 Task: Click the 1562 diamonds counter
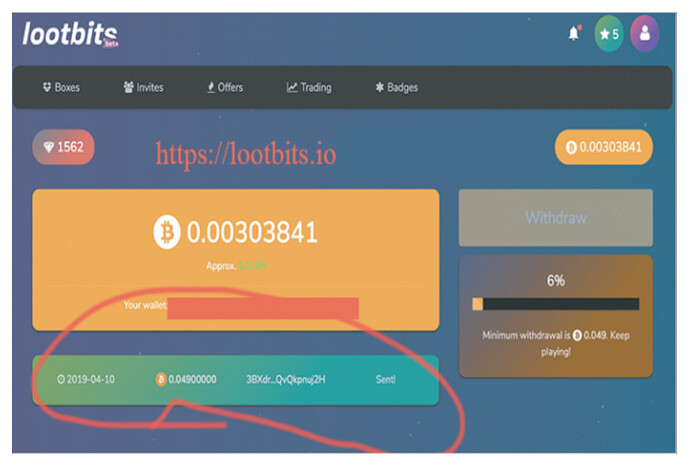point(63,147)
